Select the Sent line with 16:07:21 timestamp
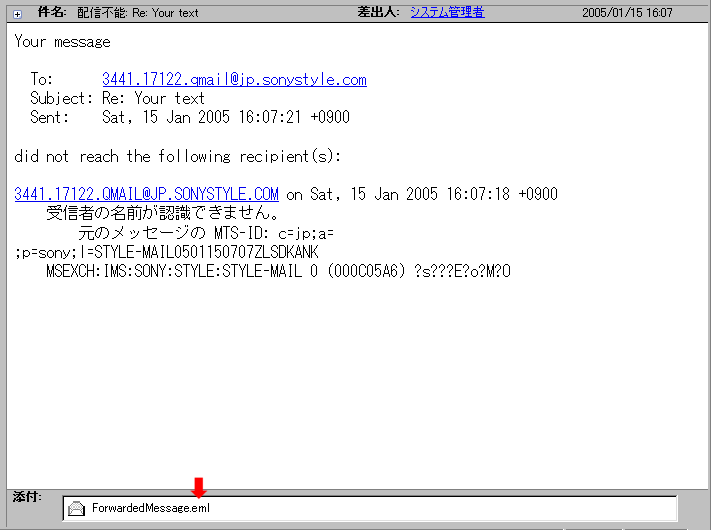Viewport: 711px width, 530px height. [190, 117]
